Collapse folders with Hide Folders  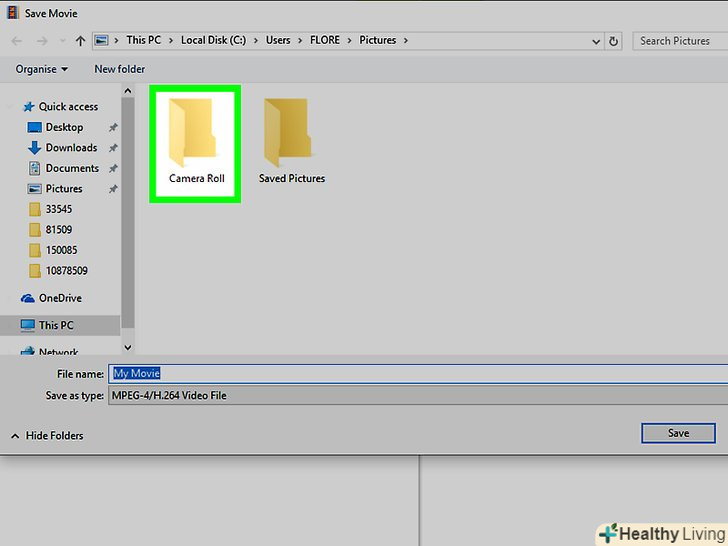(47, 436)
